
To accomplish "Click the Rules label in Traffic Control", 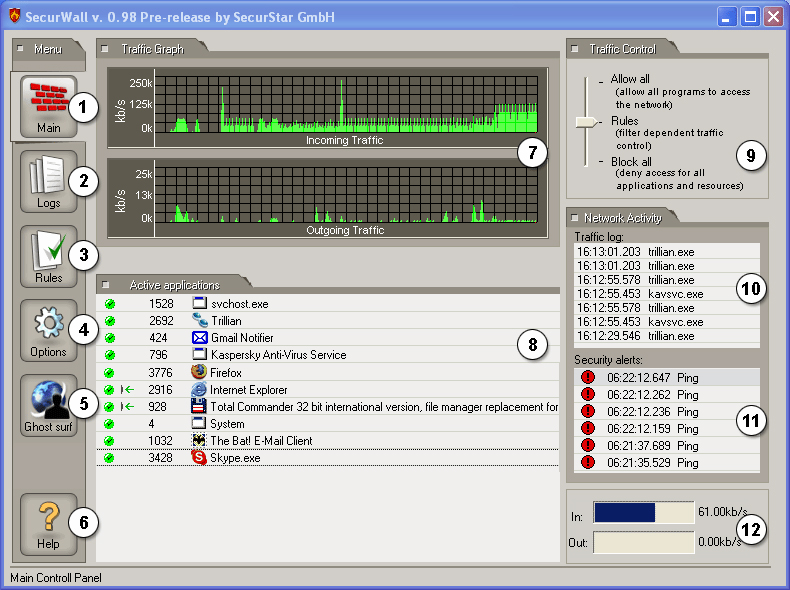I will point(624,121).
